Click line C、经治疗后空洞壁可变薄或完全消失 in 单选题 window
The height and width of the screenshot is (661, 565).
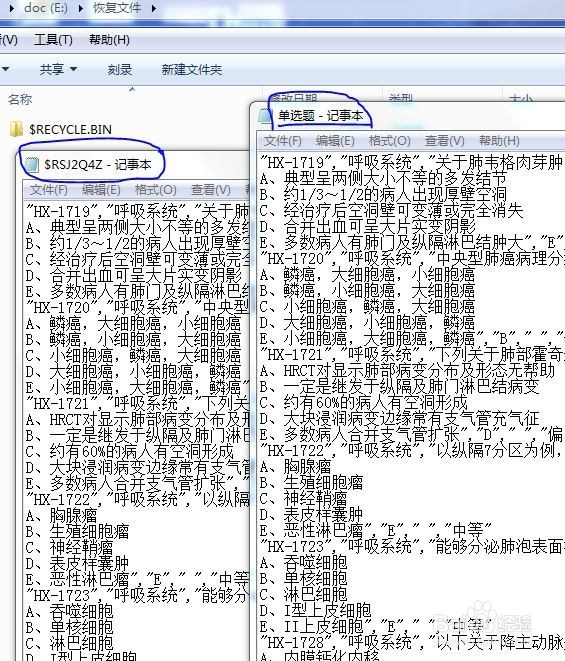(x=391, y=210)
